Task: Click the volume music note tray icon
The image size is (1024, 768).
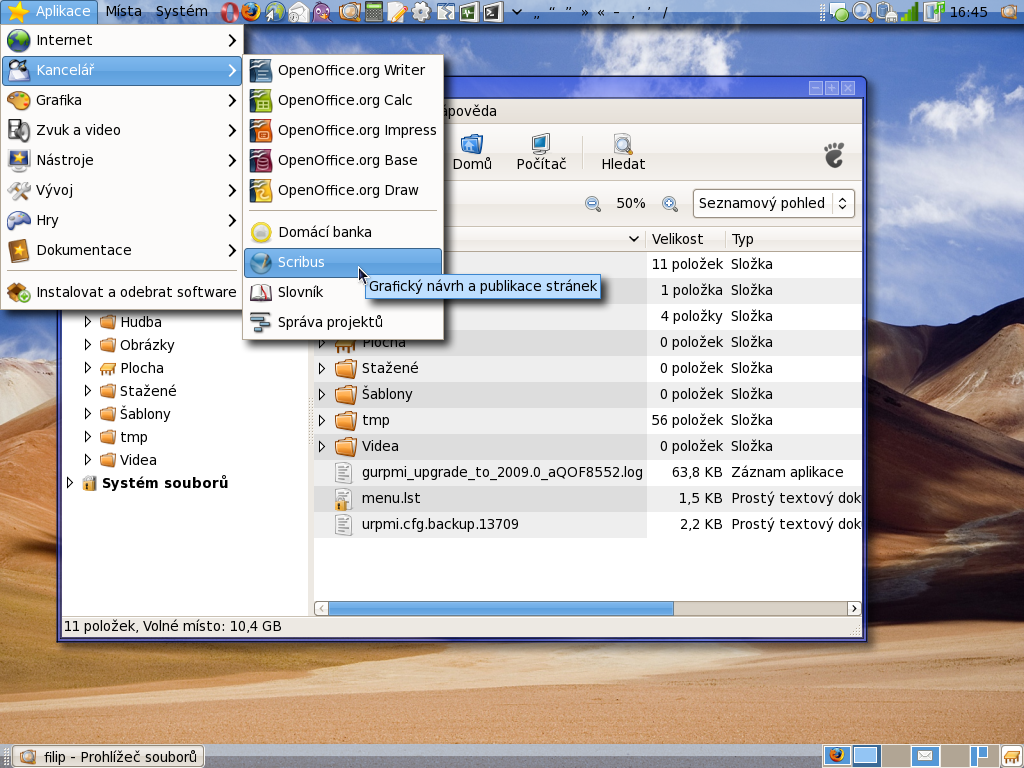Action: point(934,12)
